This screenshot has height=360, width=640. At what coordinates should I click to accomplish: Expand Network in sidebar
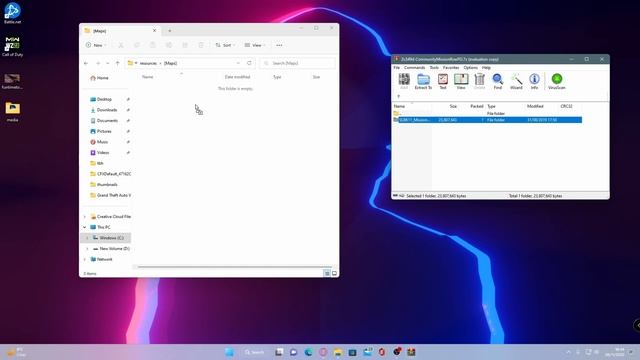point(85,259)
